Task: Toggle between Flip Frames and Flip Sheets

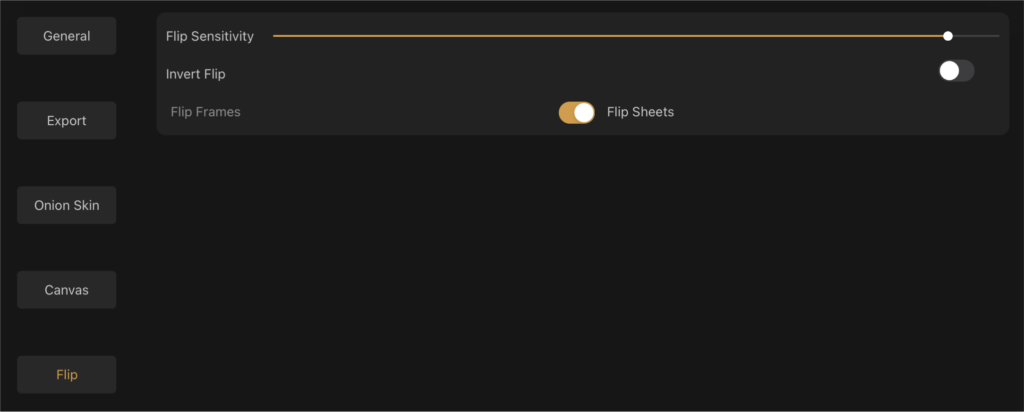Action: (x=577, y=112)
